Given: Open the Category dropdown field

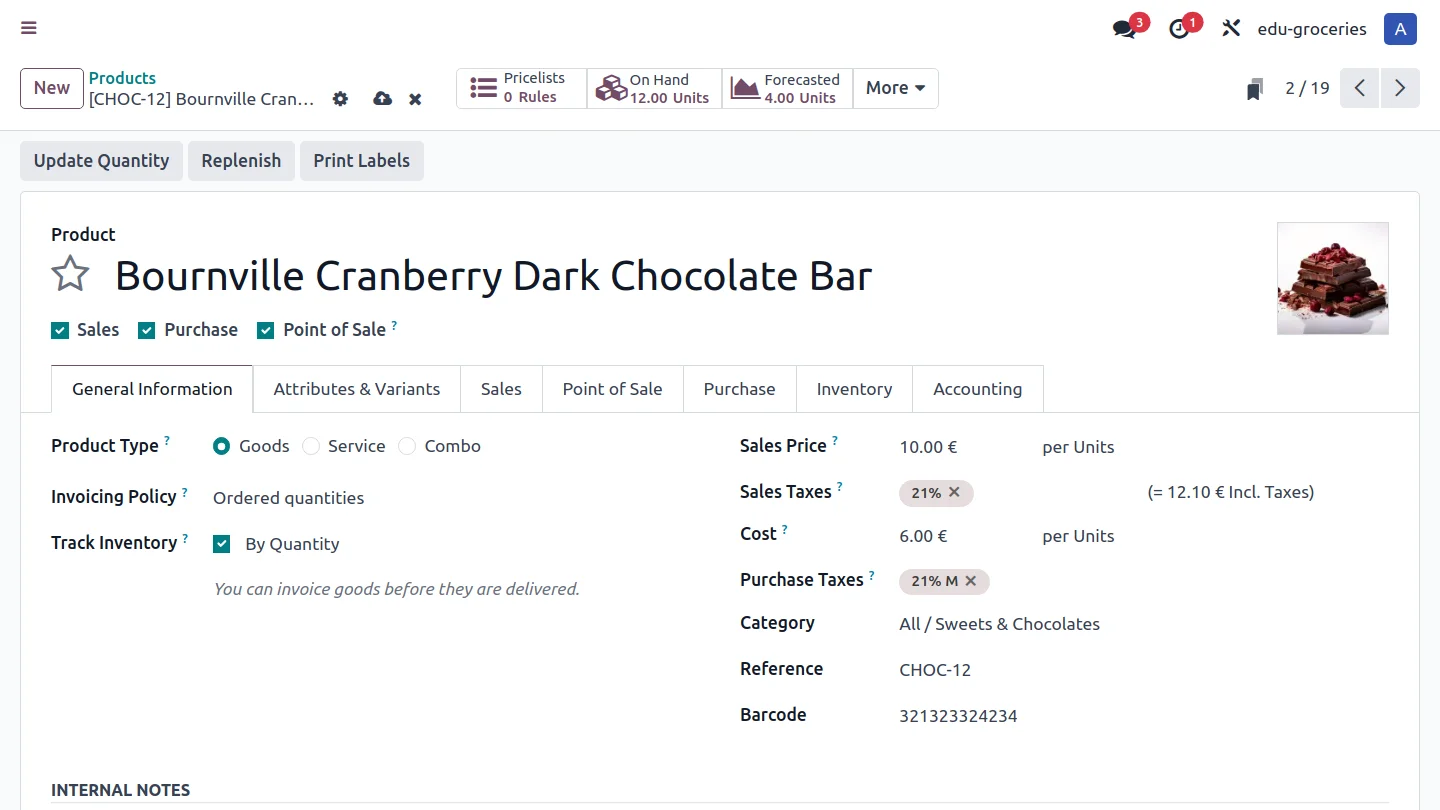Looking at the screenshot, I should pos(999,624).
